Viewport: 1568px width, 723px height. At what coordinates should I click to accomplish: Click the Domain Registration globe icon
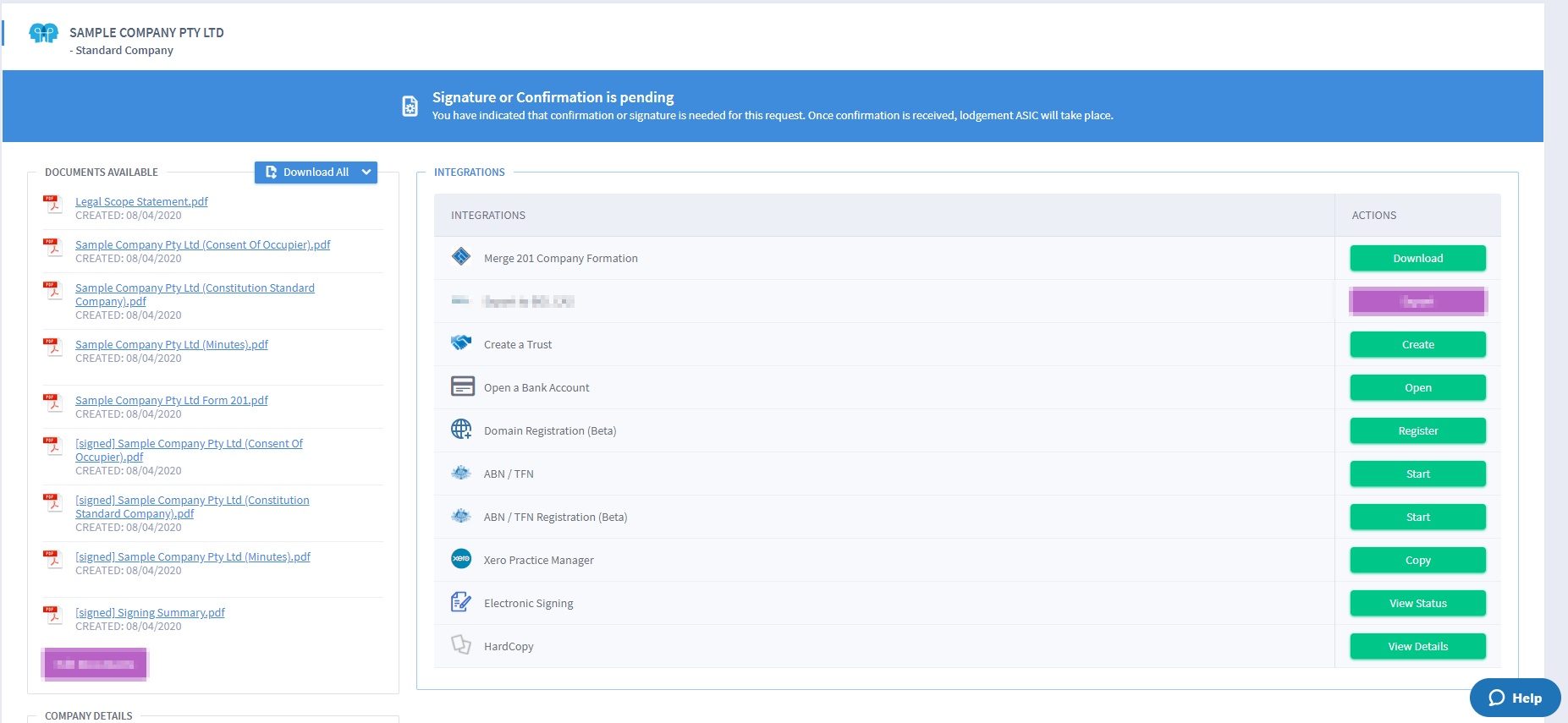click(x=461, y=430)
